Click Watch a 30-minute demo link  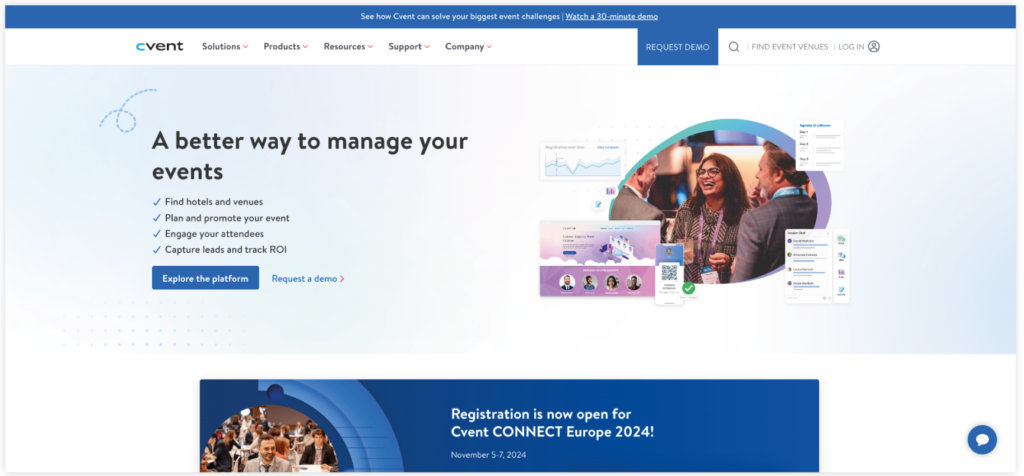[611, 16]
